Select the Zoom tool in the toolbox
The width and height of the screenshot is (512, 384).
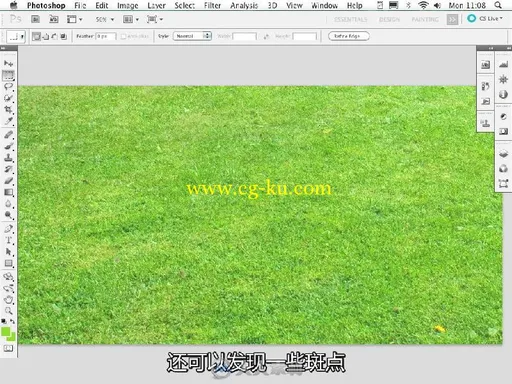coord(8,311)
